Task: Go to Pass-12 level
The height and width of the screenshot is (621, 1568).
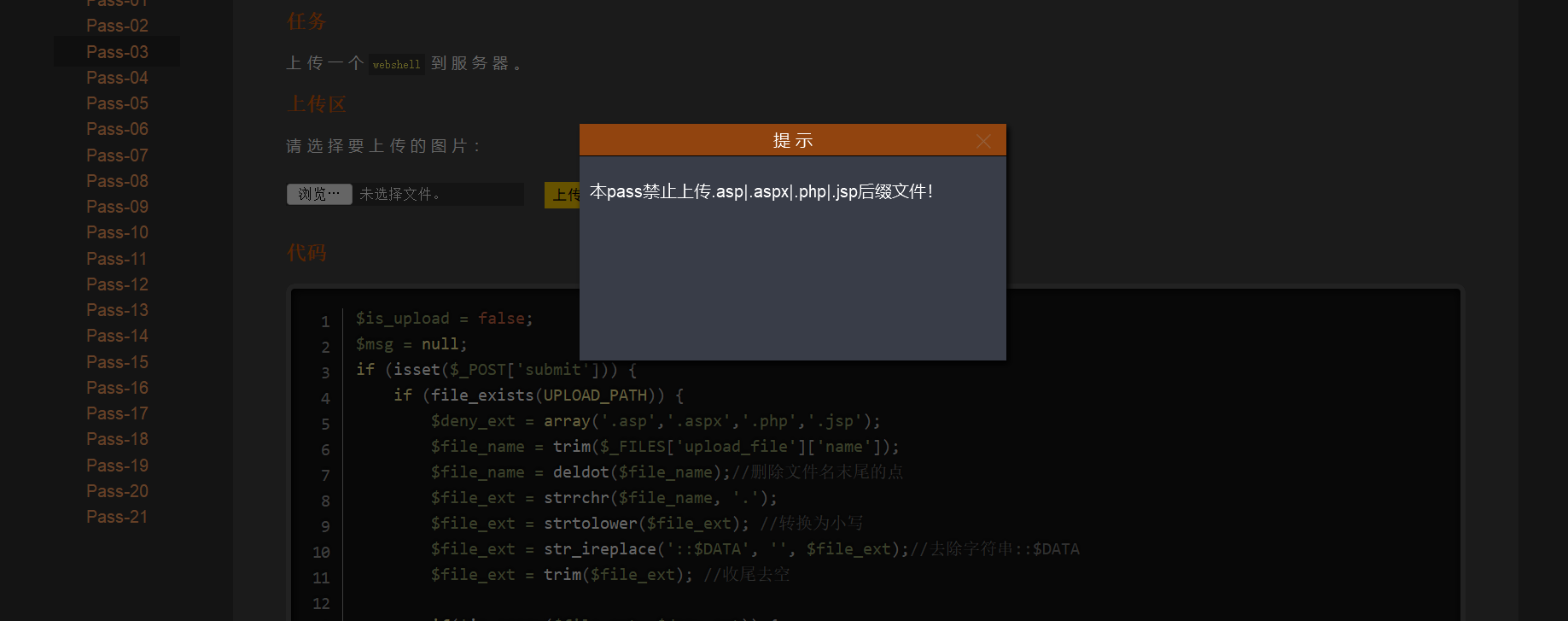Action: point(117,284)
